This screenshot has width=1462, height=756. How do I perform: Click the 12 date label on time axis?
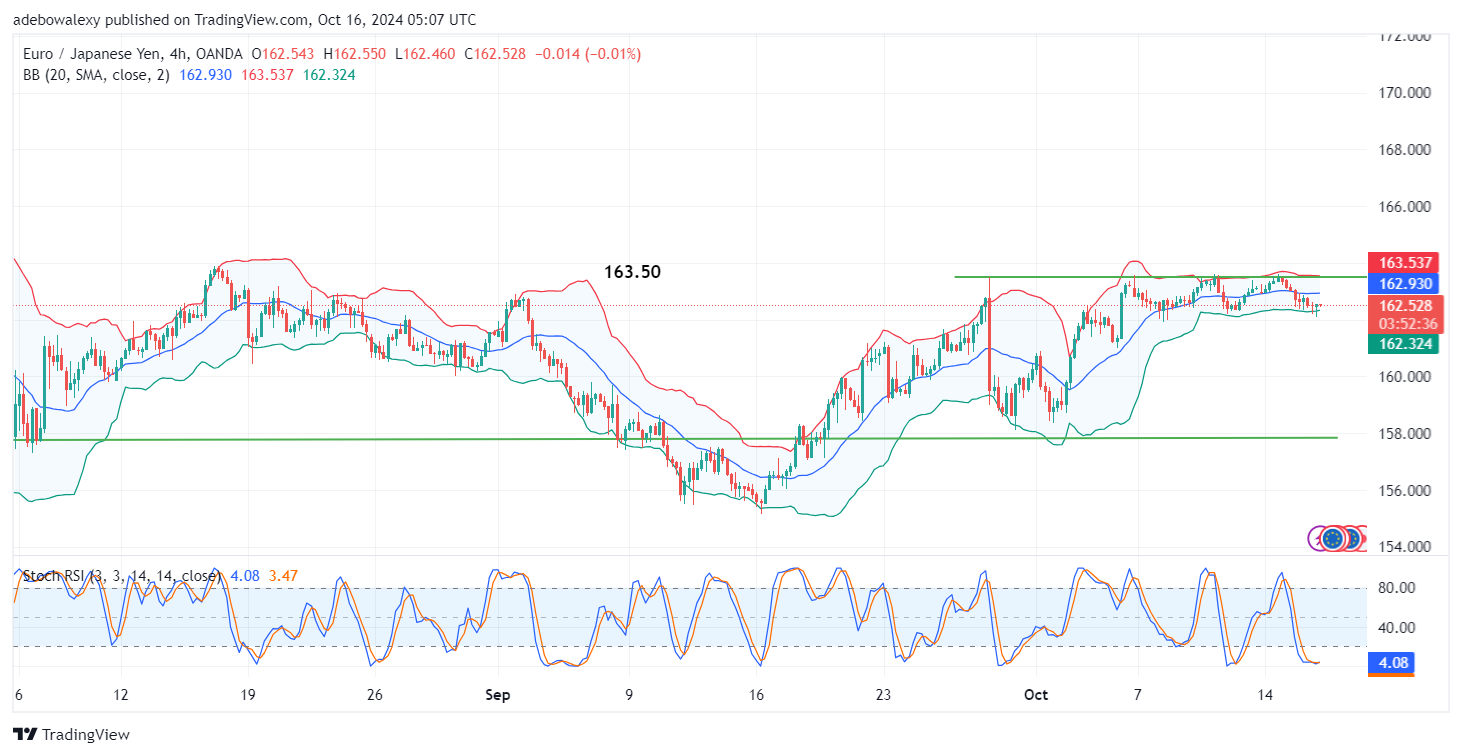121,695
